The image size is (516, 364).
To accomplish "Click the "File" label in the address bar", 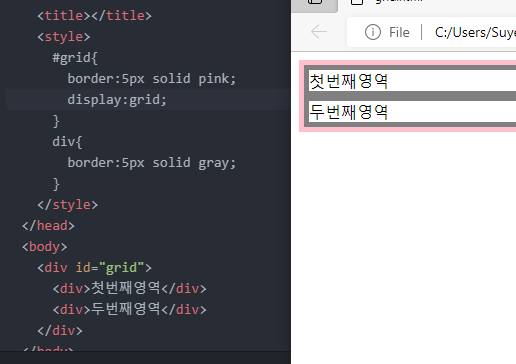I will [x=399, y=32].
